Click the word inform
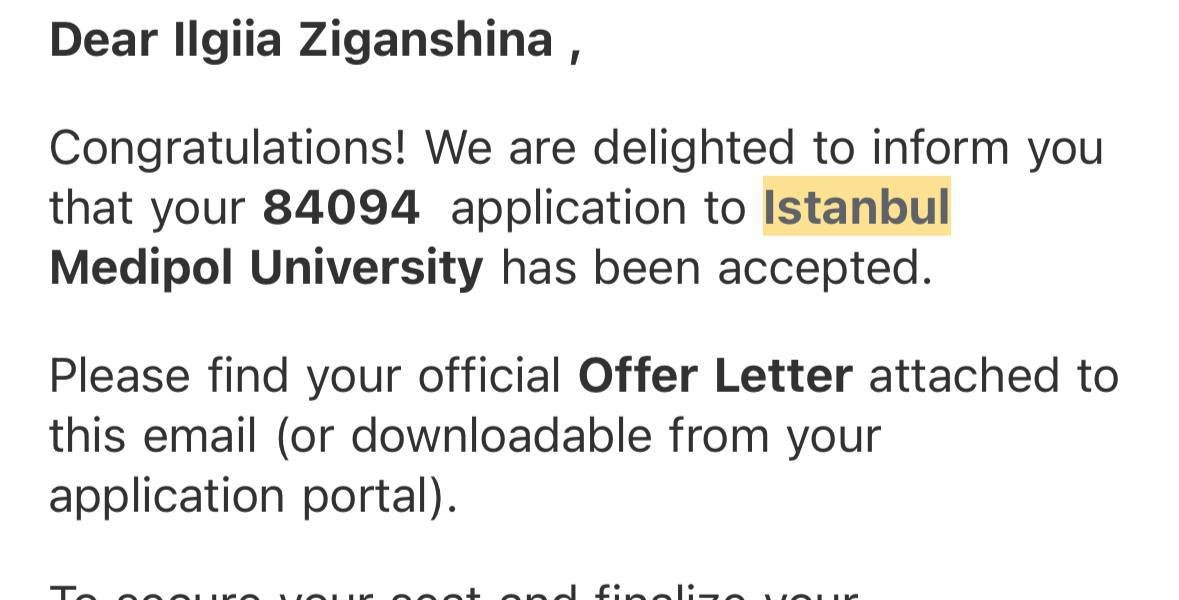Screen dimensions: 1179x600 tap(941, 148)
